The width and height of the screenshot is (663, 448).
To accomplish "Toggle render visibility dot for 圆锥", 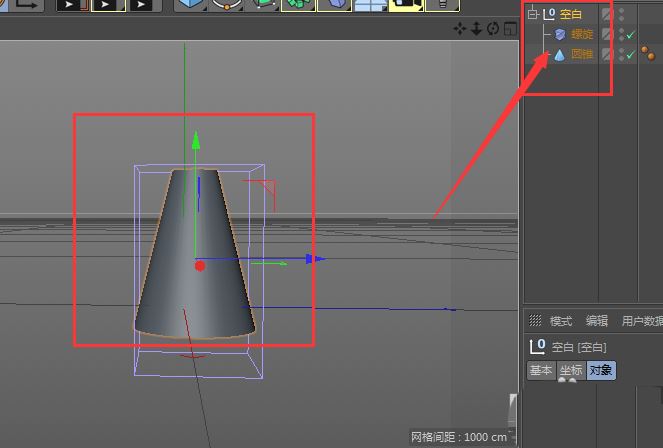I will pos(621,58).
